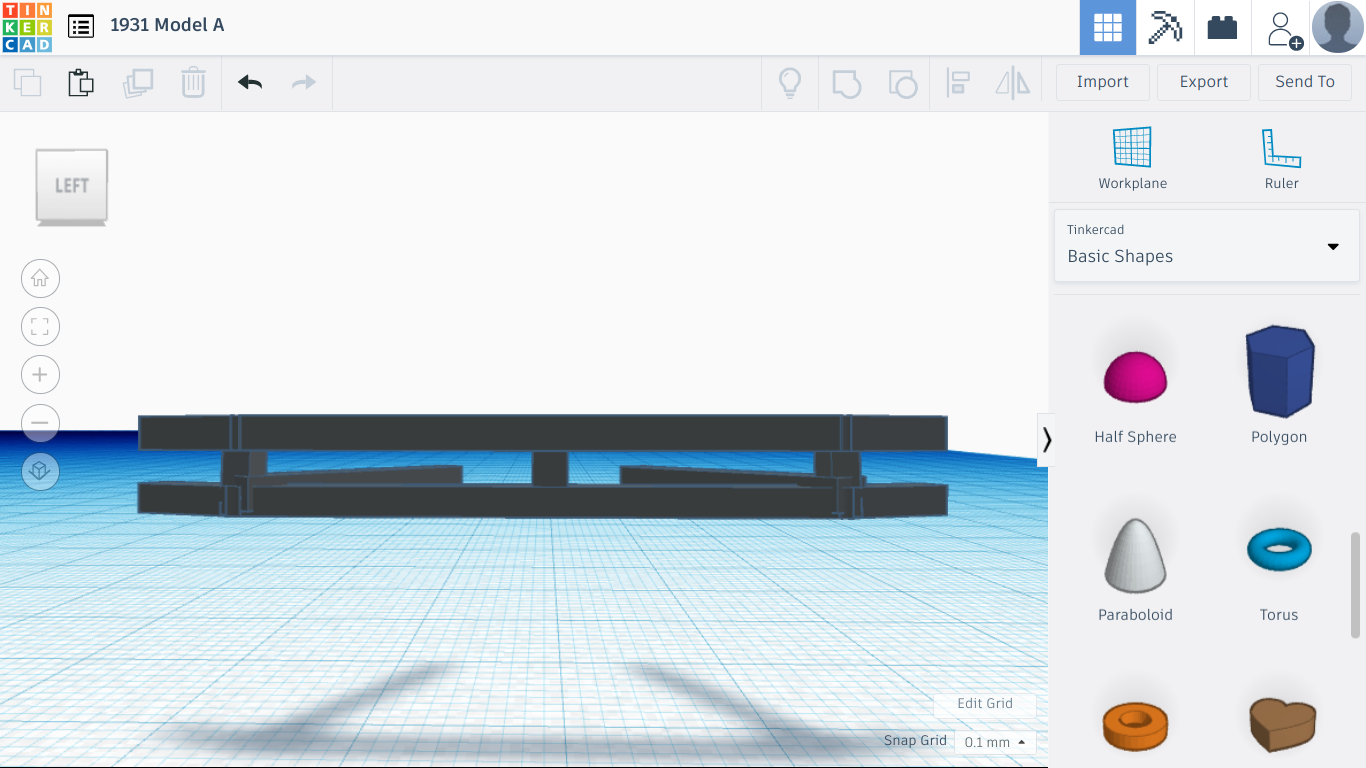Open the Tinkercad designs menu
This screenshot has width=1366, height=768.
[x=80, y=25]
